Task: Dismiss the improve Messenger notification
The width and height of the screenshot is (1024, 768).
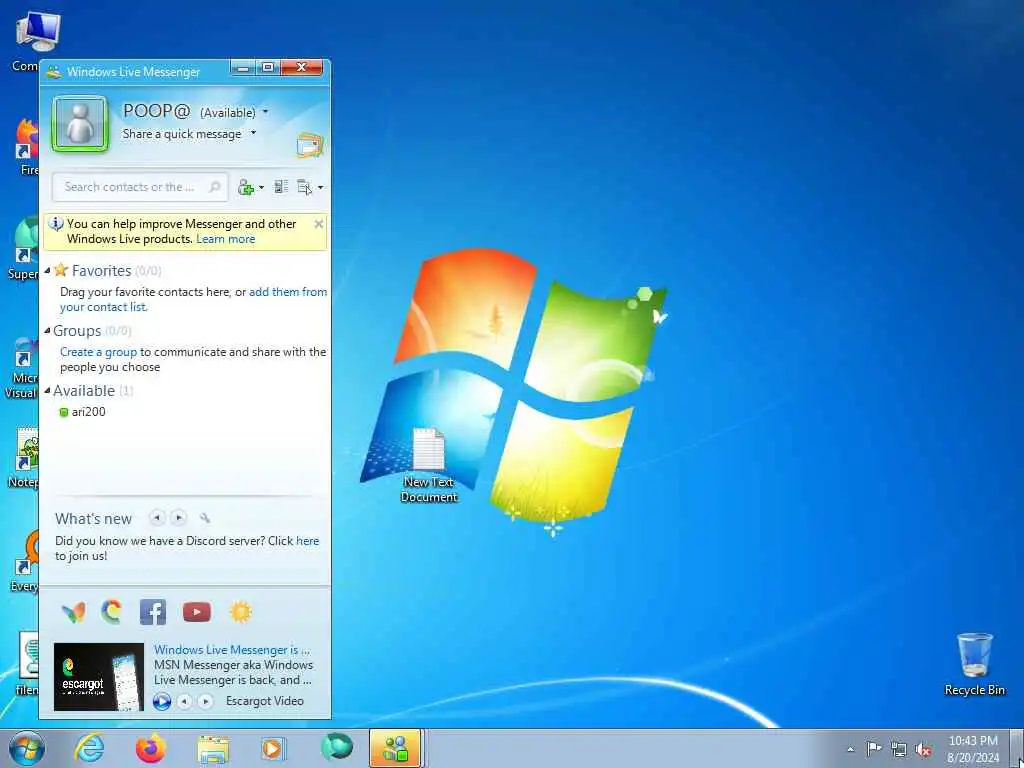Action: pyautogui.click(x=319, y=224)
